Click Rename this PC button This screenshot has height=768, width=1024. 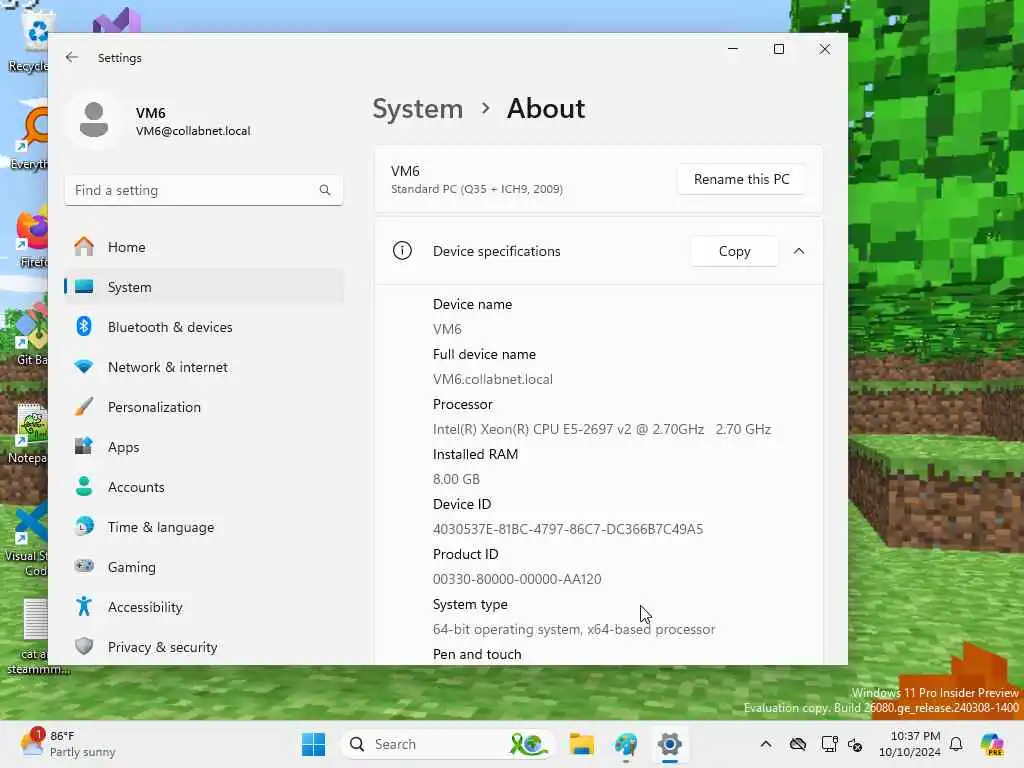click(x=741, y=180)
